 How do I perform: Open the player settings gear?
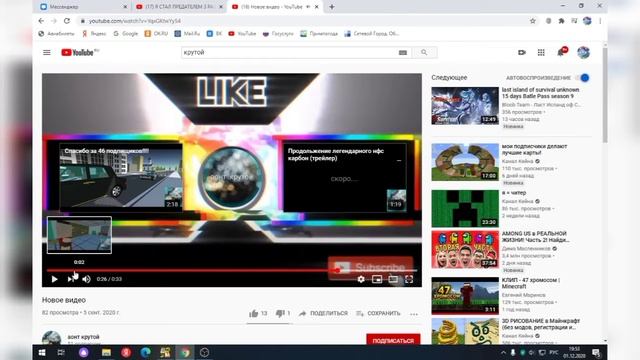[361, 279]
